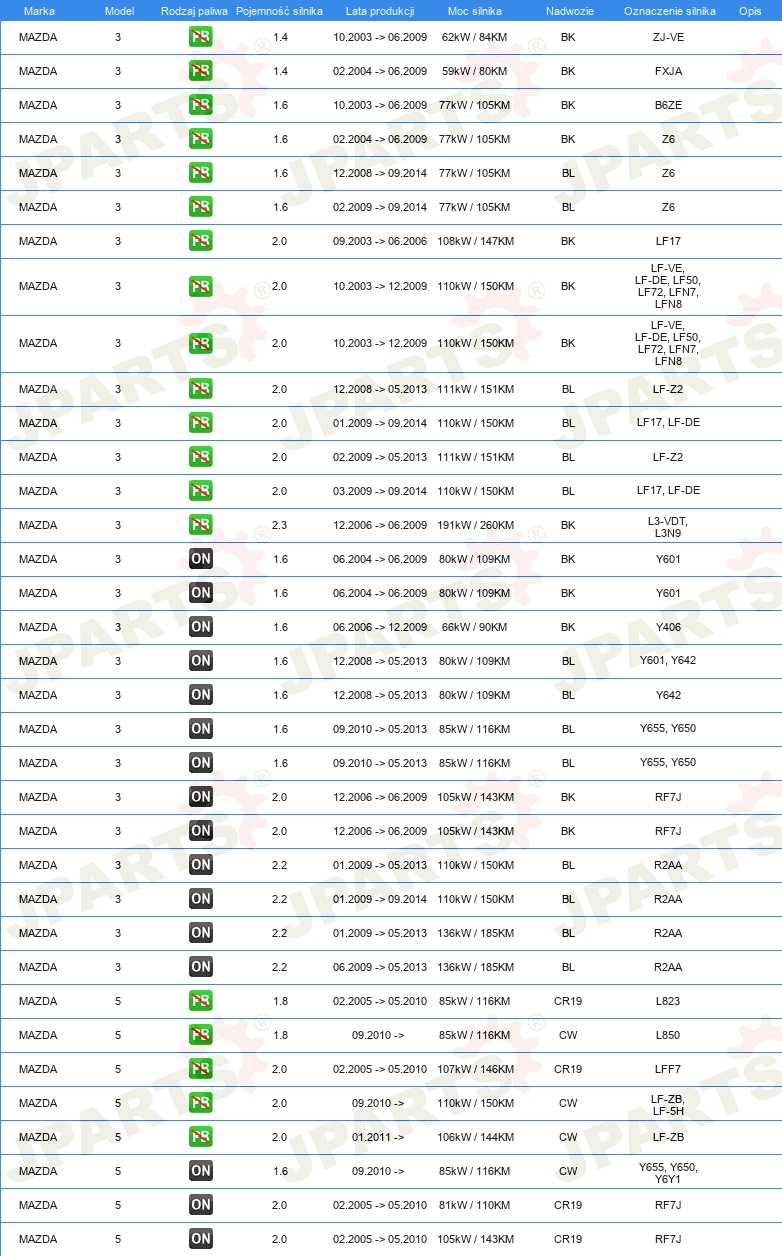Click the PB icon in the LF17 147KM row
782x1256 pixels.
click(201, 242)
